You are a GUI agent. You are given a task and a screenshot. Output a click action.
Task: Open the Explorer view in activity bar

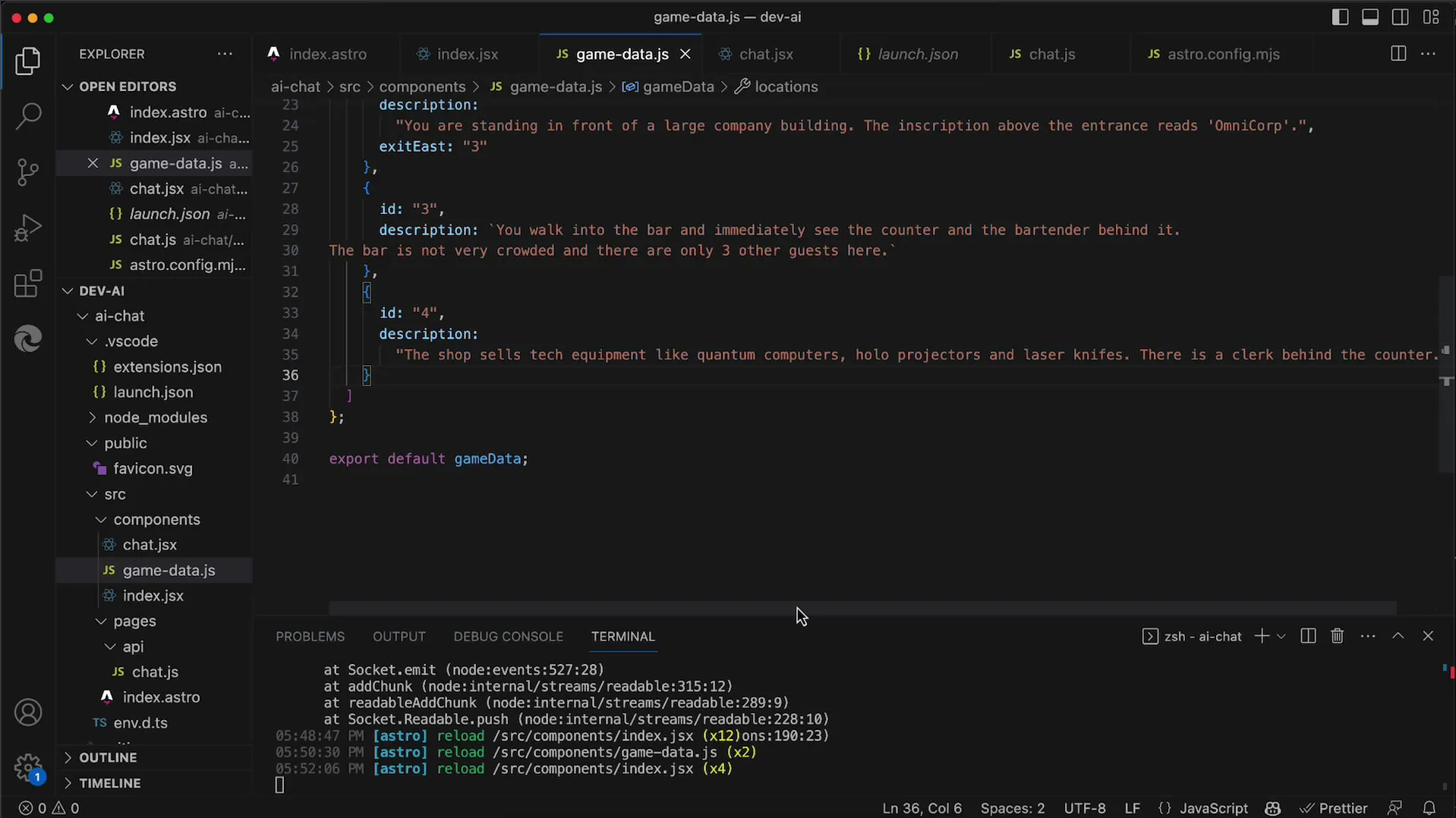point(28,61)
